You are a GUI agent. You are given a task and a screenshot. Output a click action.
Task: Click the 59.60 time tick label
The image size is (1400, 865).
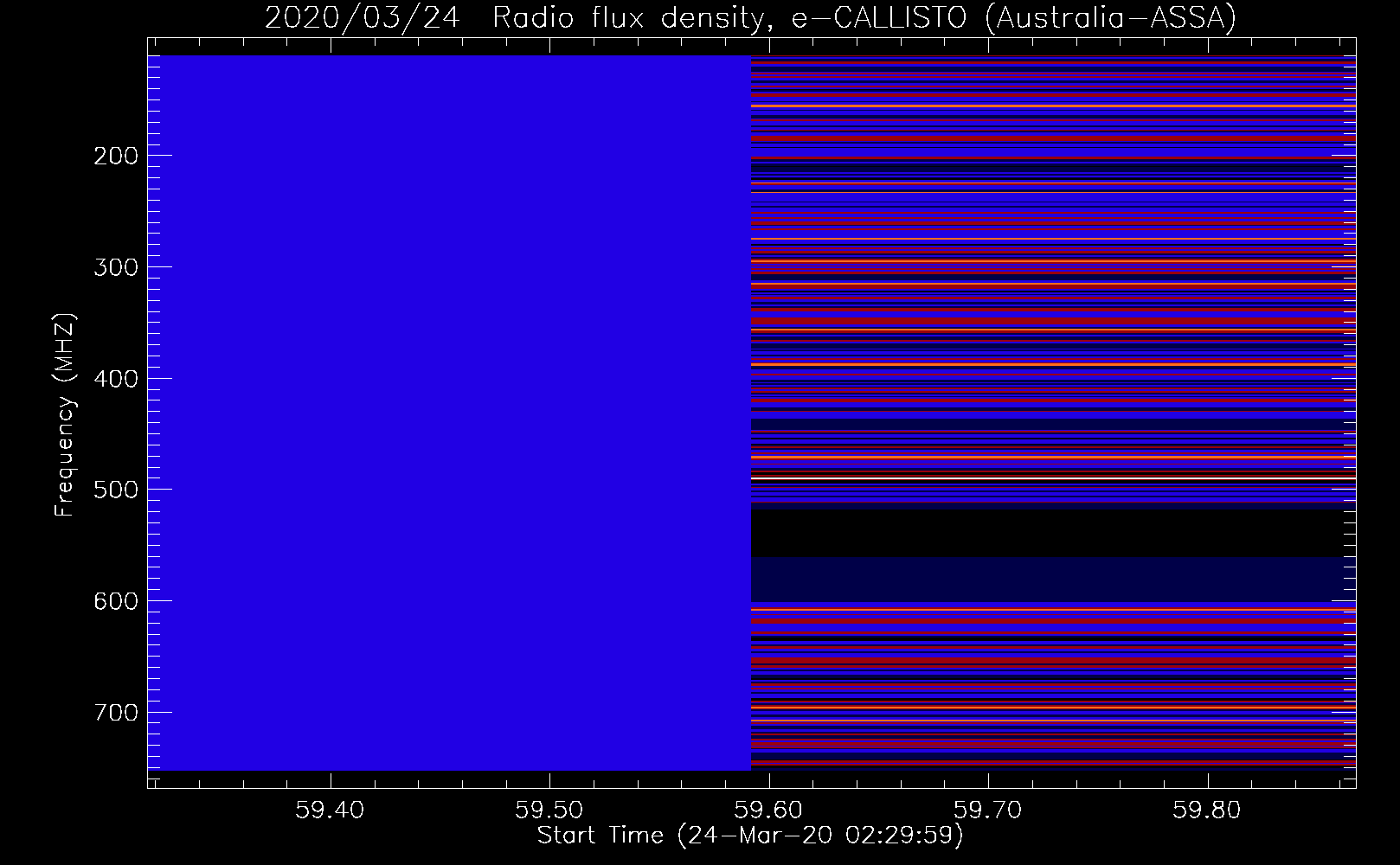(768, 811)
